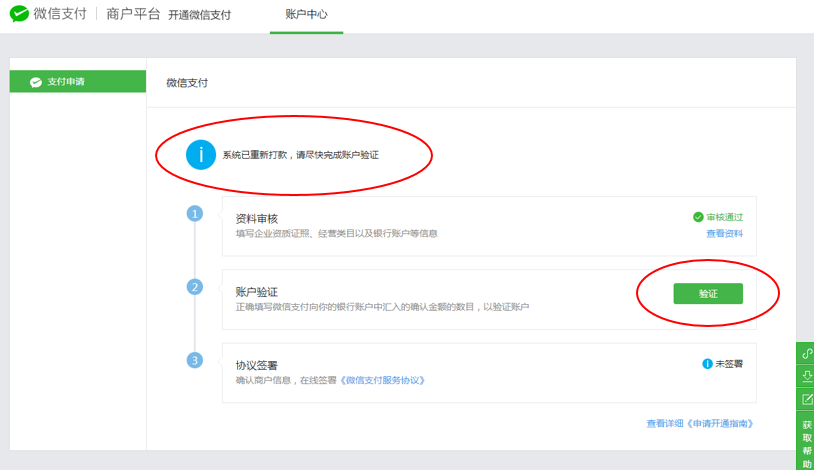Click the 审核通过 status text
Image resolution: width=814 pixels, height=470 pixels.
tap(725, 217)
